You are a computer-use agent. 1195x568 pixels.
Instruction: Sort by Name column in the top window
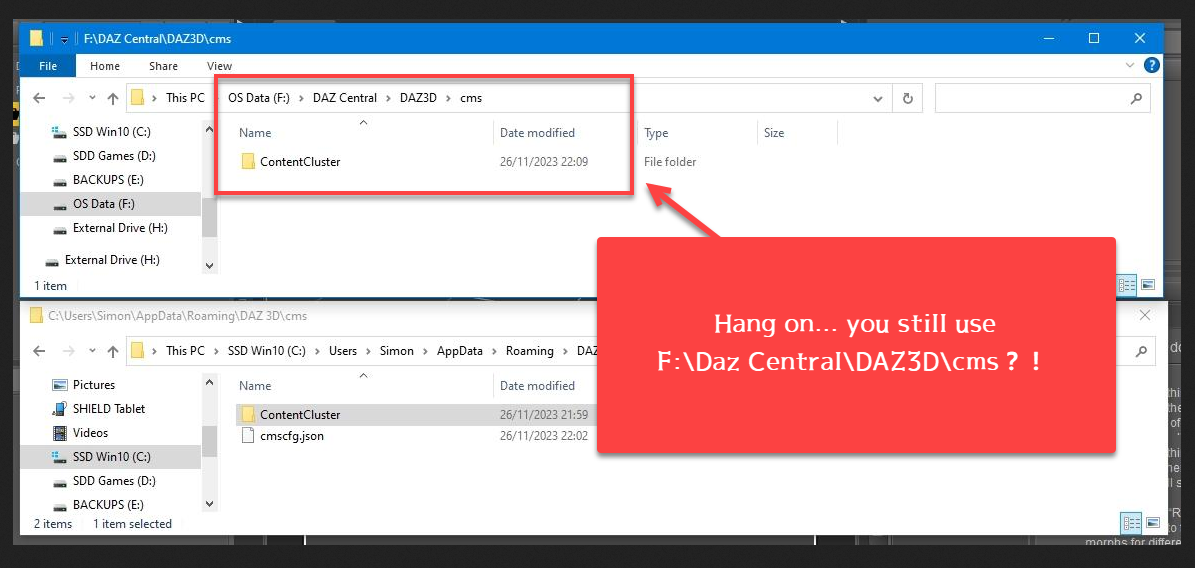point(255,133)
